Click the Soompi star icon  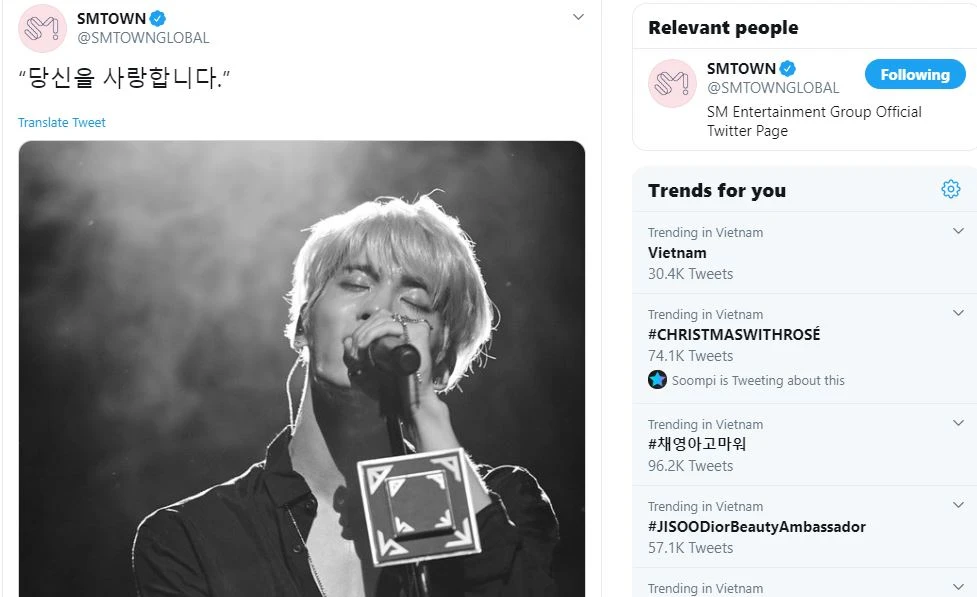657,380
